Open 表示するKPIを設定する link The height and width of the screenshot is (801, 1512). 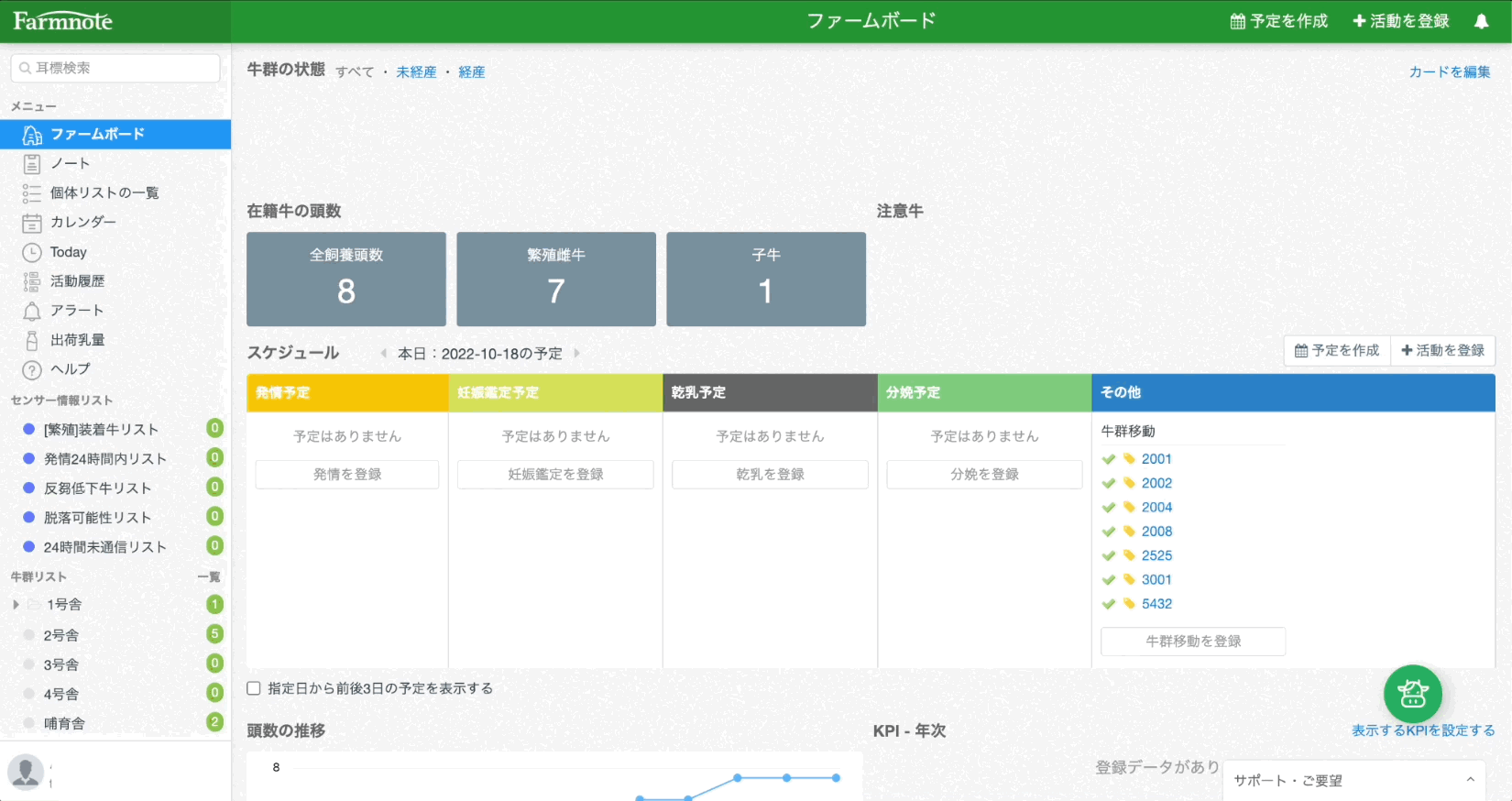point(1423,730)
